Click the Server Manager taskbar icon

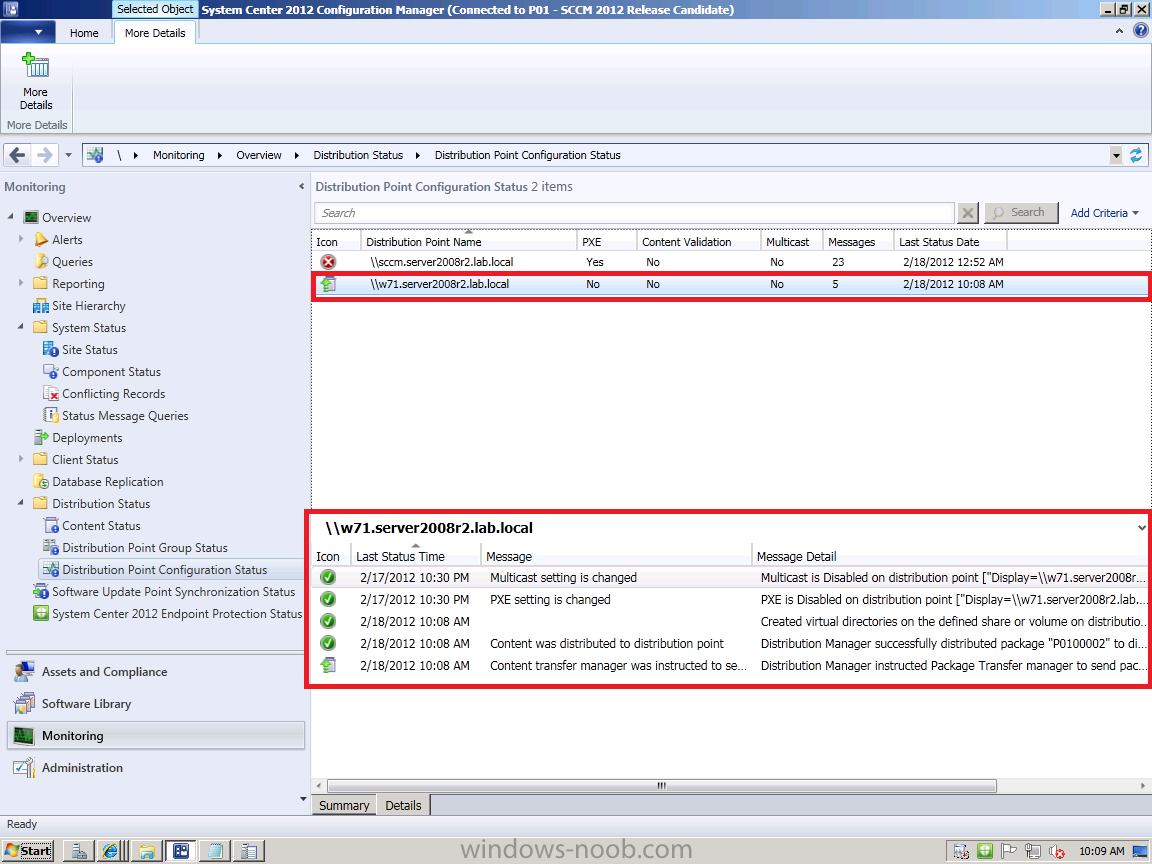tap(78, 851)
